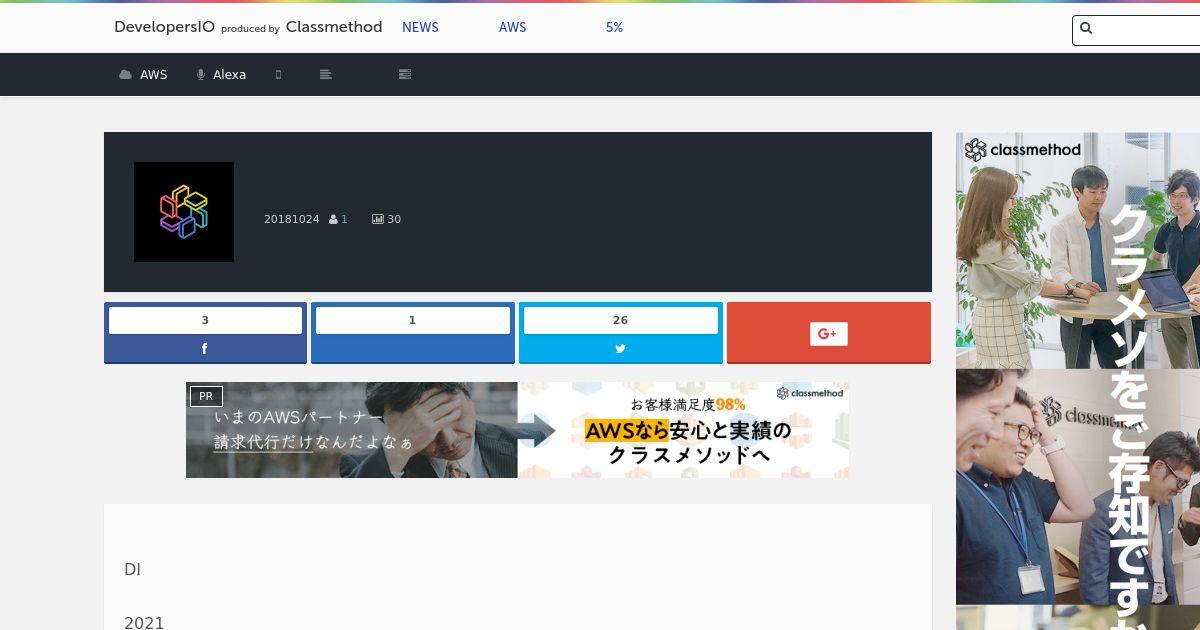
Task: Click the left-aligned lines icon in navbar
Action: [325, 75]
